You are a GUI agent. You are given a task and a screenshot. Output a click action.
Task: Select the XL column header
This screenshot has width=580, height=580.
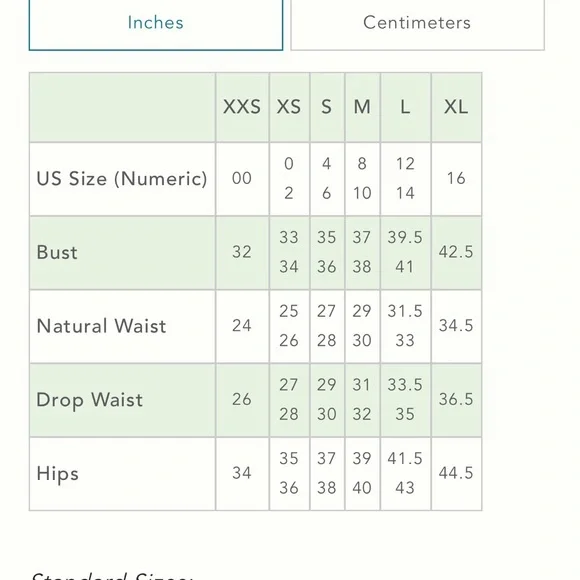(456, 107)
